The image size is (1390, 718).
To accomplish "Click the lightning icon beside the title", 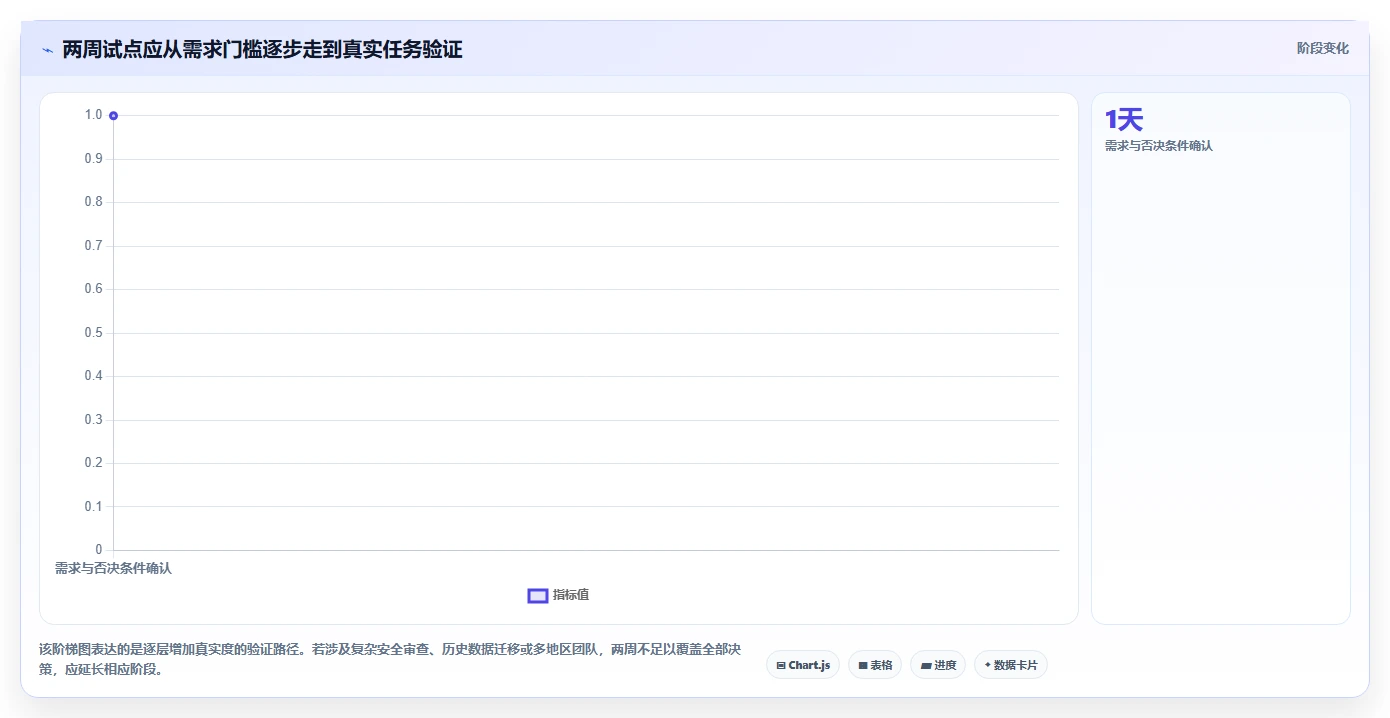I will pos(47,49).
